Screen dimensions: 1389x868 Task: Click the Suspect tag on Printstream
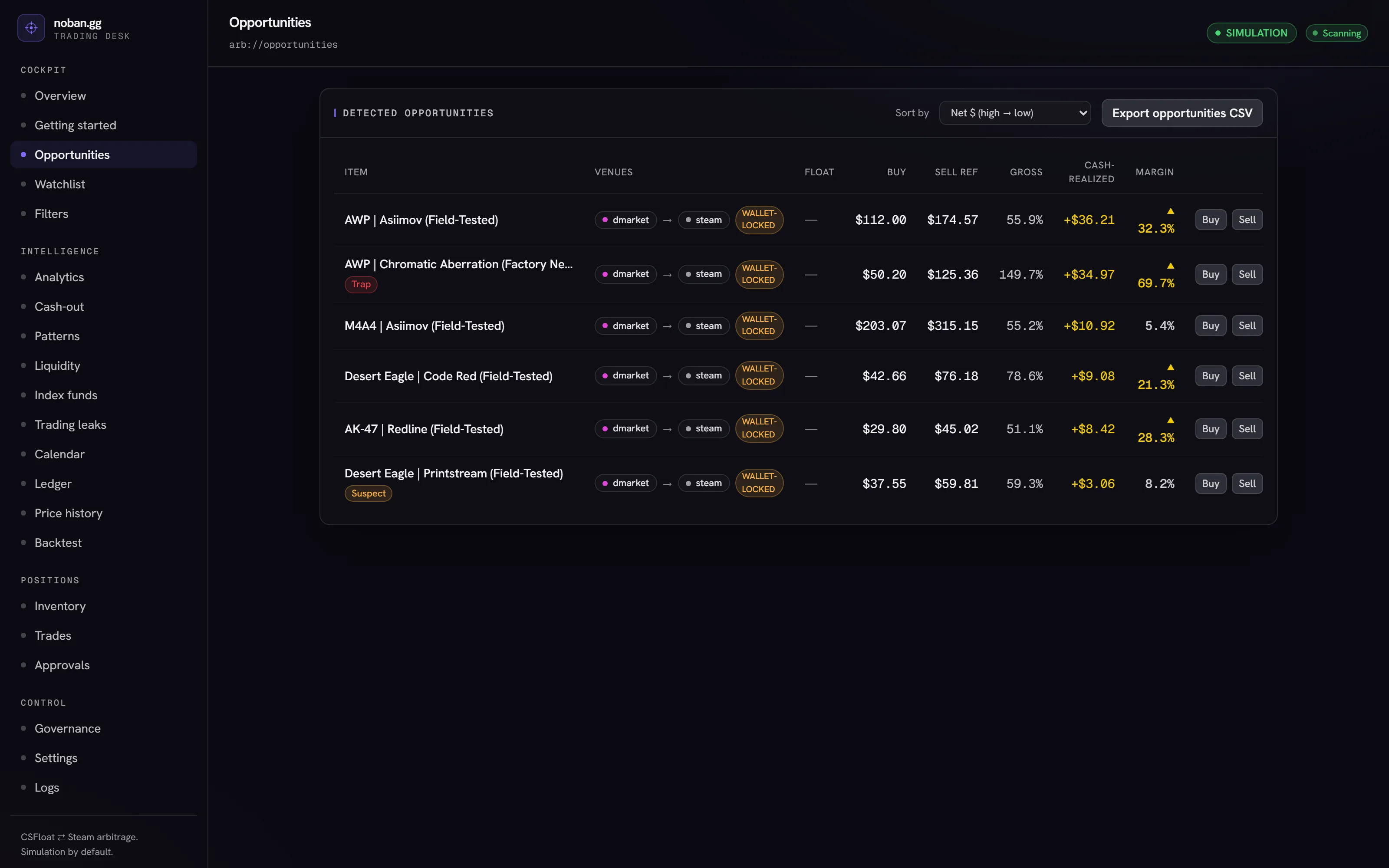(368, 493)
